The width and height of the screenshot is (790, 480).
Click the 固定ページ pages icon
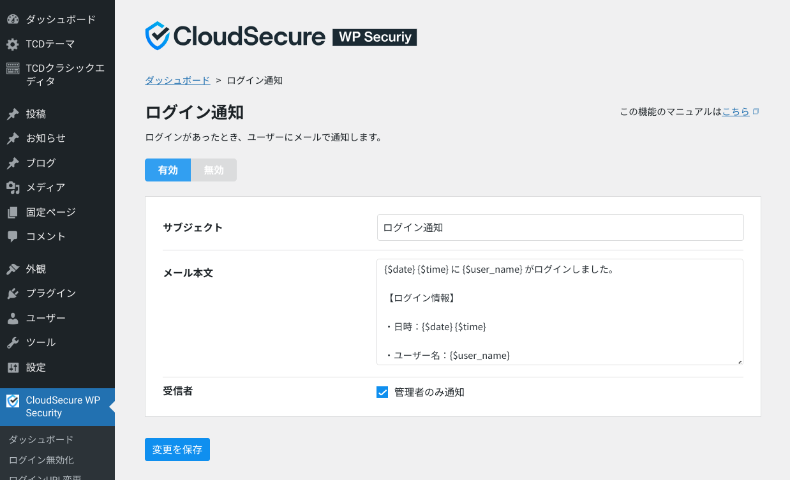pos(13,213)
